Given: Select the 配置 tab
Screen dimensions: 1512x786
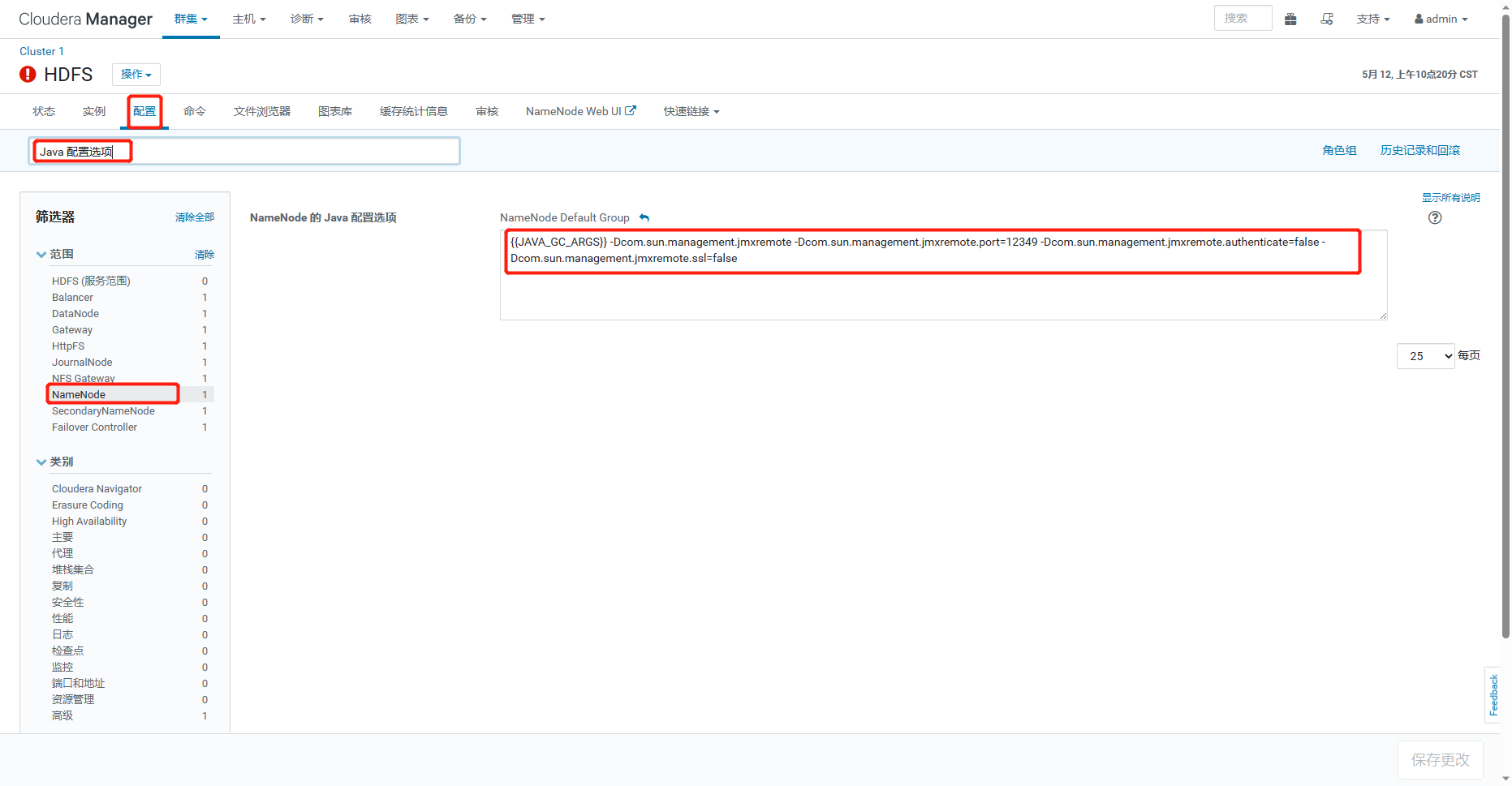Looking at the screenshot, I should tap(144, 111).
